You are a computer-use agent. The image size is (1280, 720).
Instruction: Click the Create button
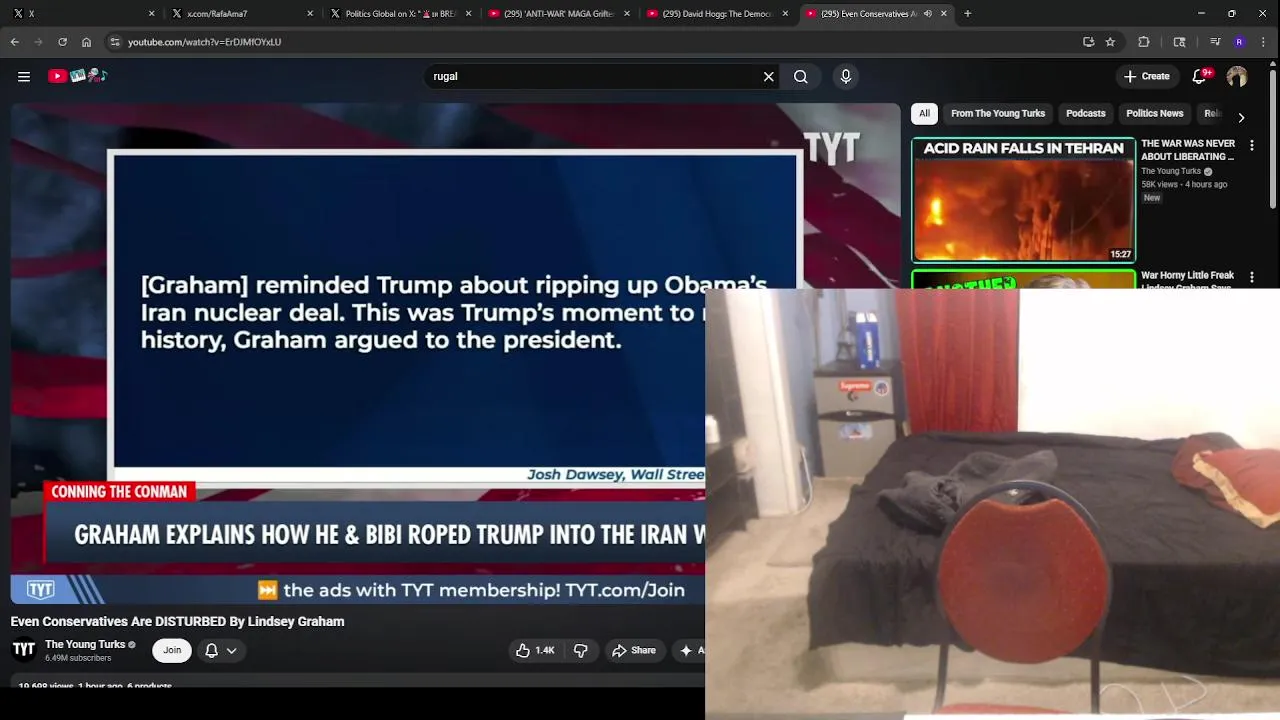click(1146, 76)
